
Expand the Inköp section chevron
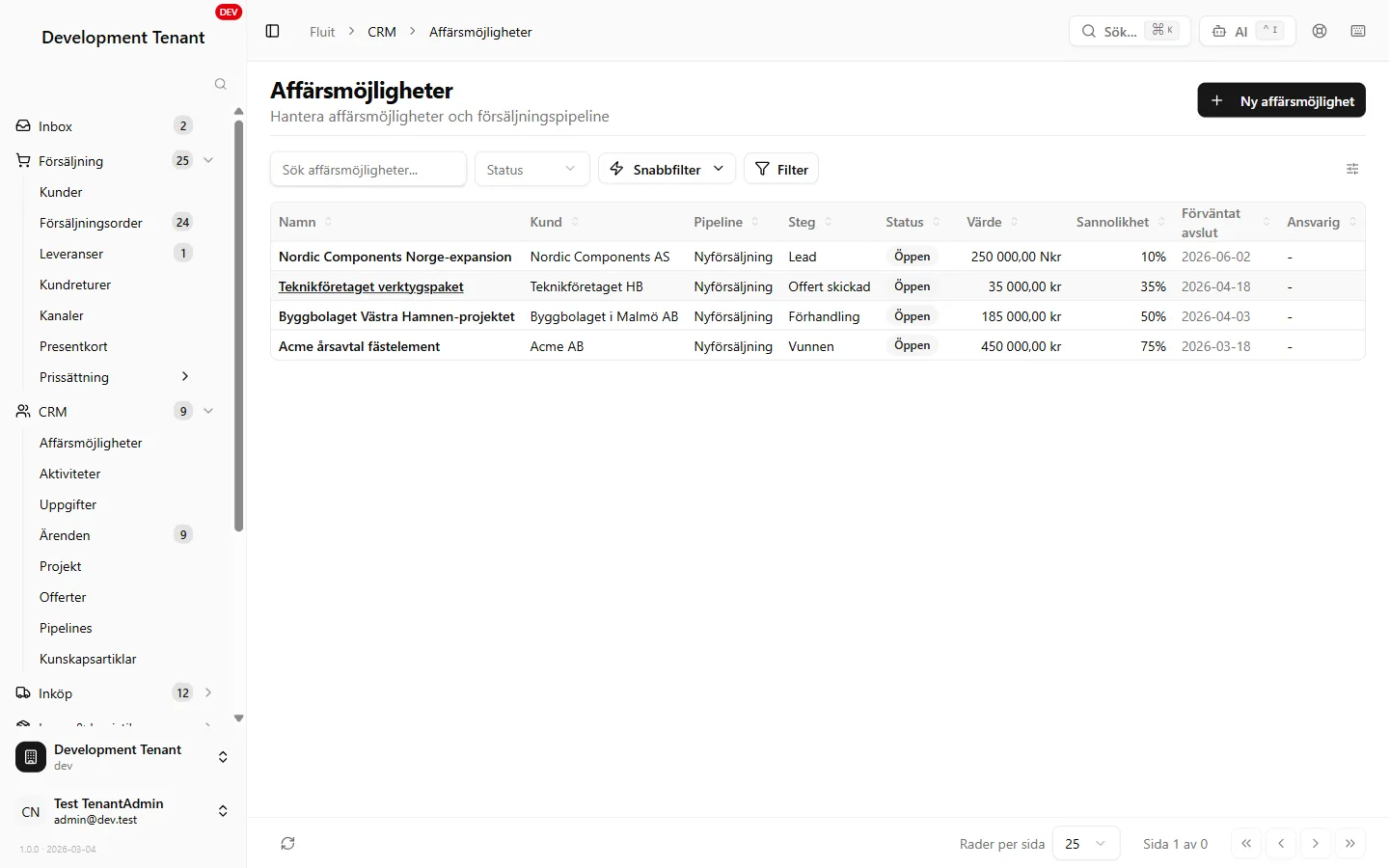[208, 692]
